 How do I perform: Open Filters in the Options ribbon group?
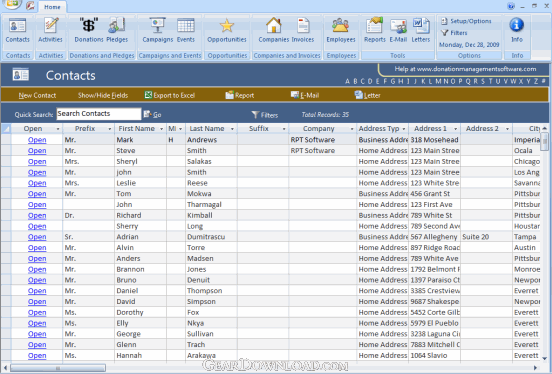click(454, 33)
